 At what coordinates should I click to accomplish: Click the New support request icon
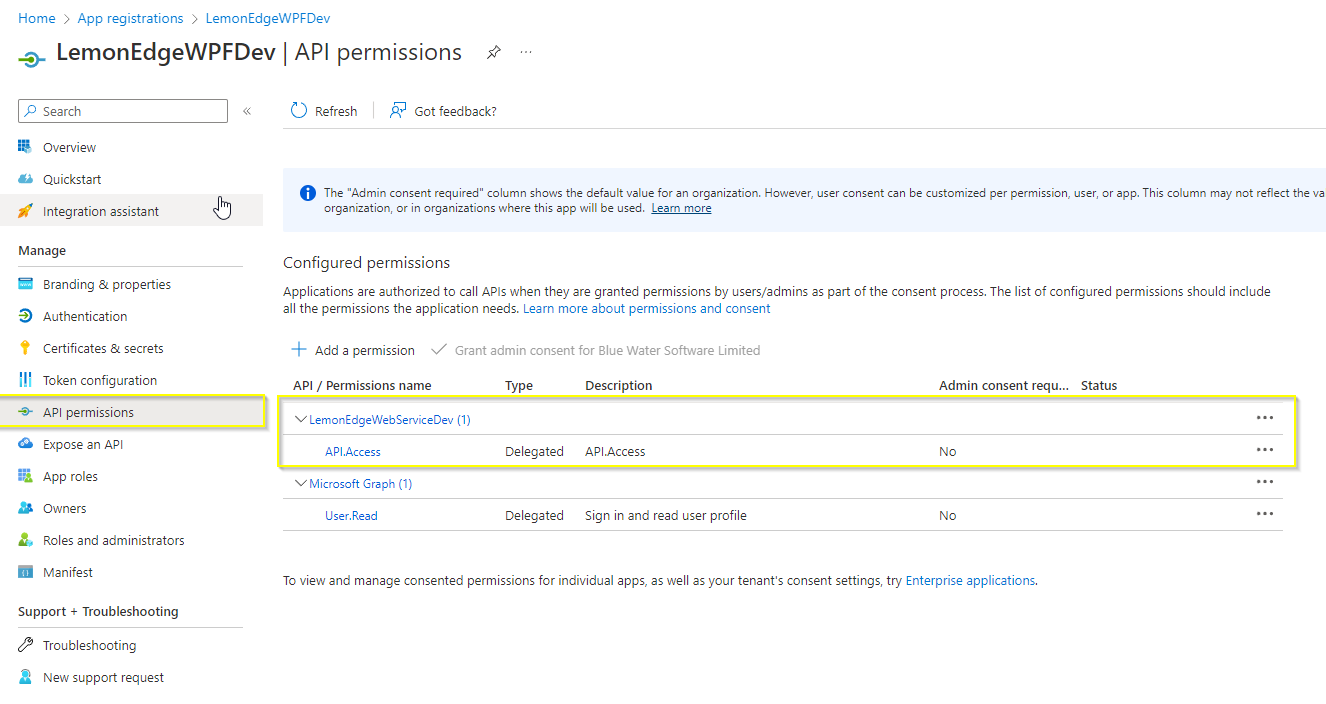pyautogui.click(x=26, y=677)
